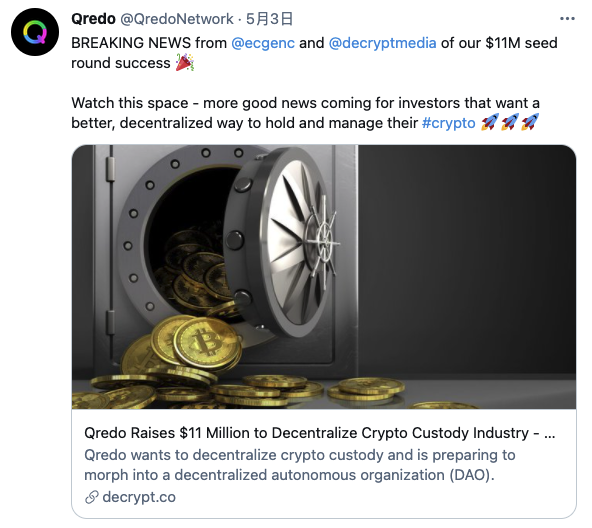This screenshot has width=592, height=528.
Task: Open the bitcoin vault preview image
Action: [x=324, y=277]
